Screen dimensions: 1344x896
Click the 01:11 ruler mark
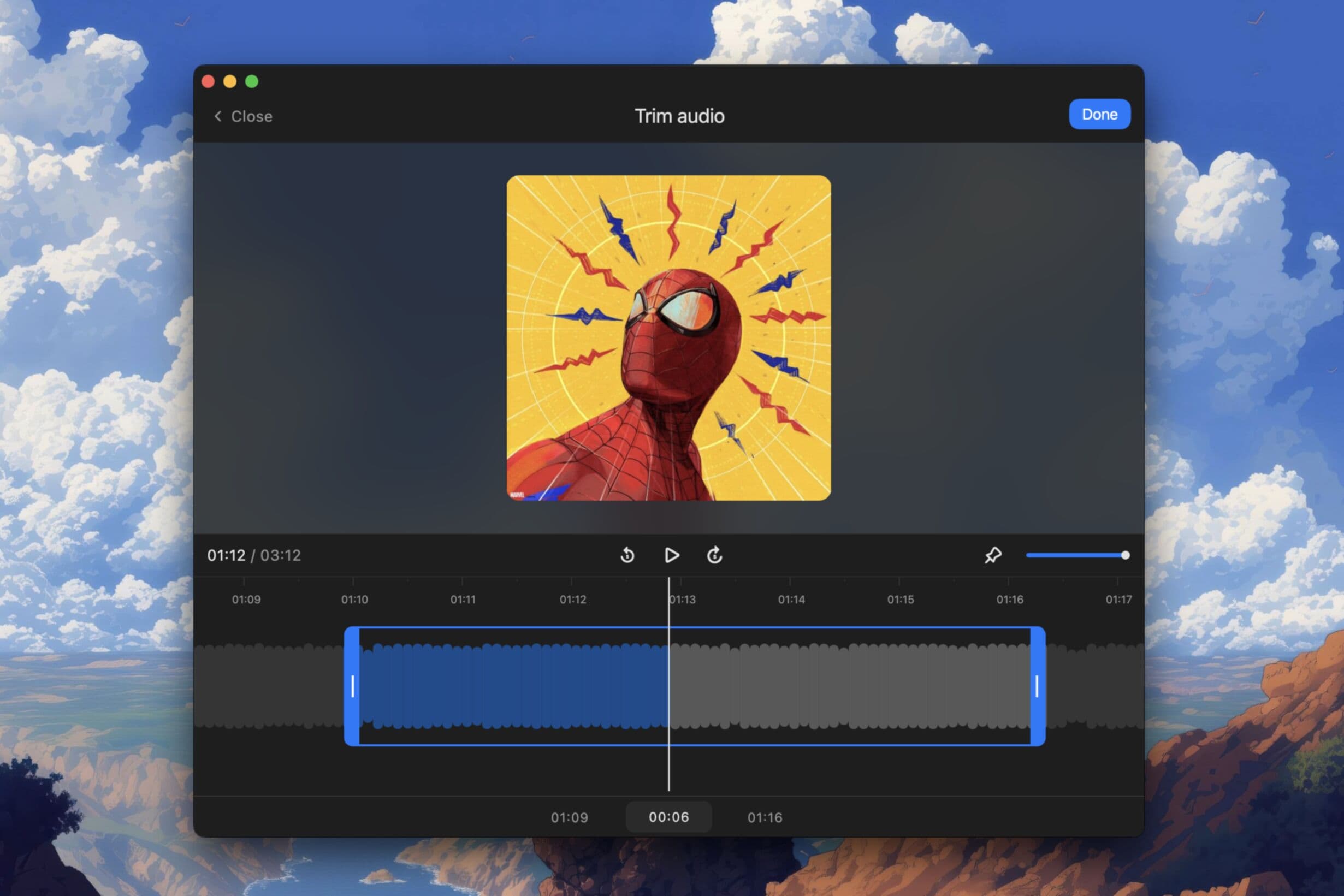463,600
